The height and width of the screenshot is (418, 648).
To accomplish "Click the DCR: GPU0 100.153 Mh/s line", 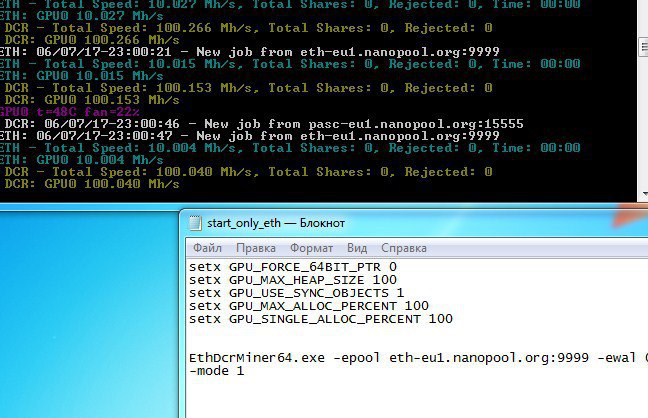I will pyautogui.click(x=92, y=100).
